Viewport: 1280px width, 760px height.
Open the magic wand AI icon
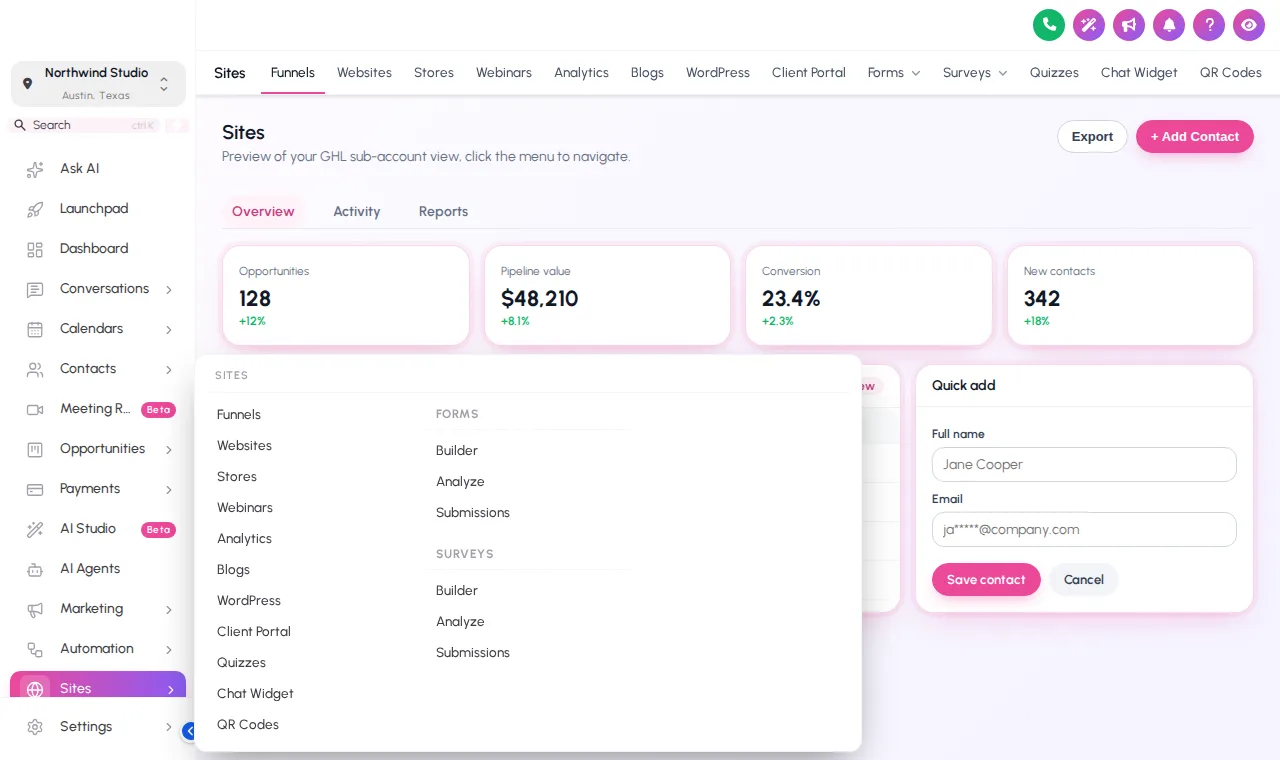1089,25
